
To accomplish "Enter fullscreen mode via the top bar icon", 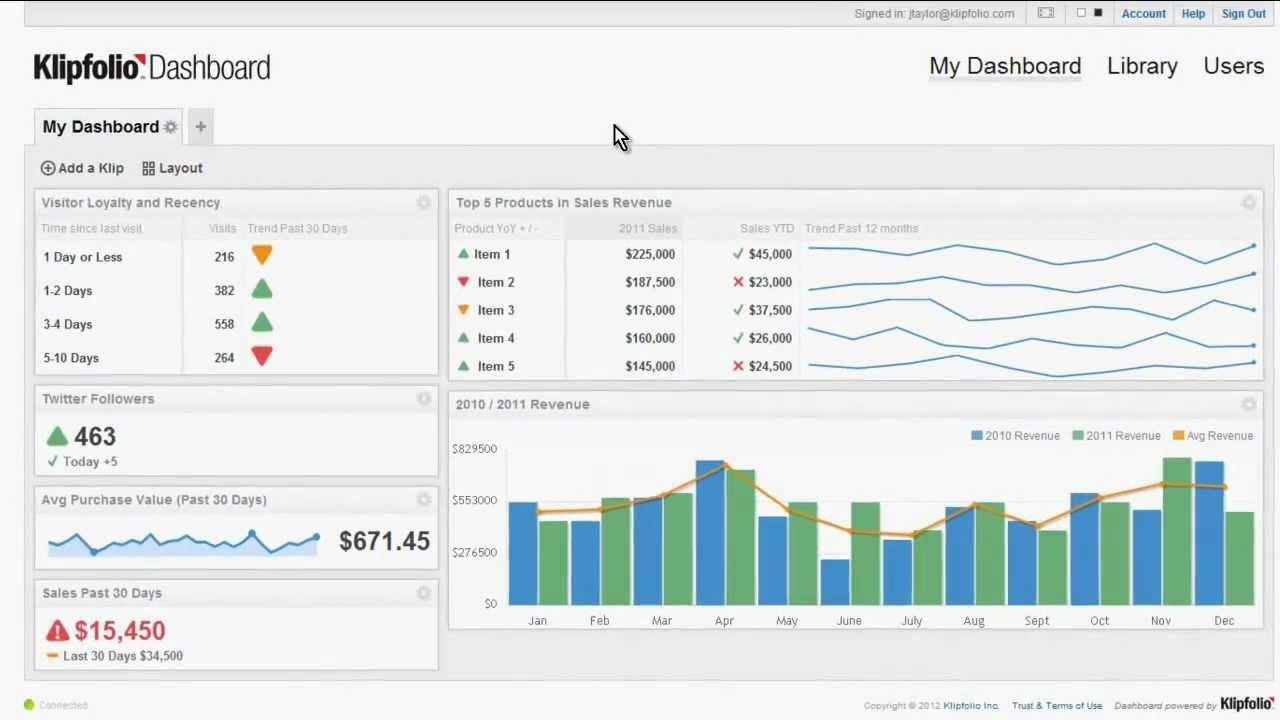I will click(x=1046, y=13).
